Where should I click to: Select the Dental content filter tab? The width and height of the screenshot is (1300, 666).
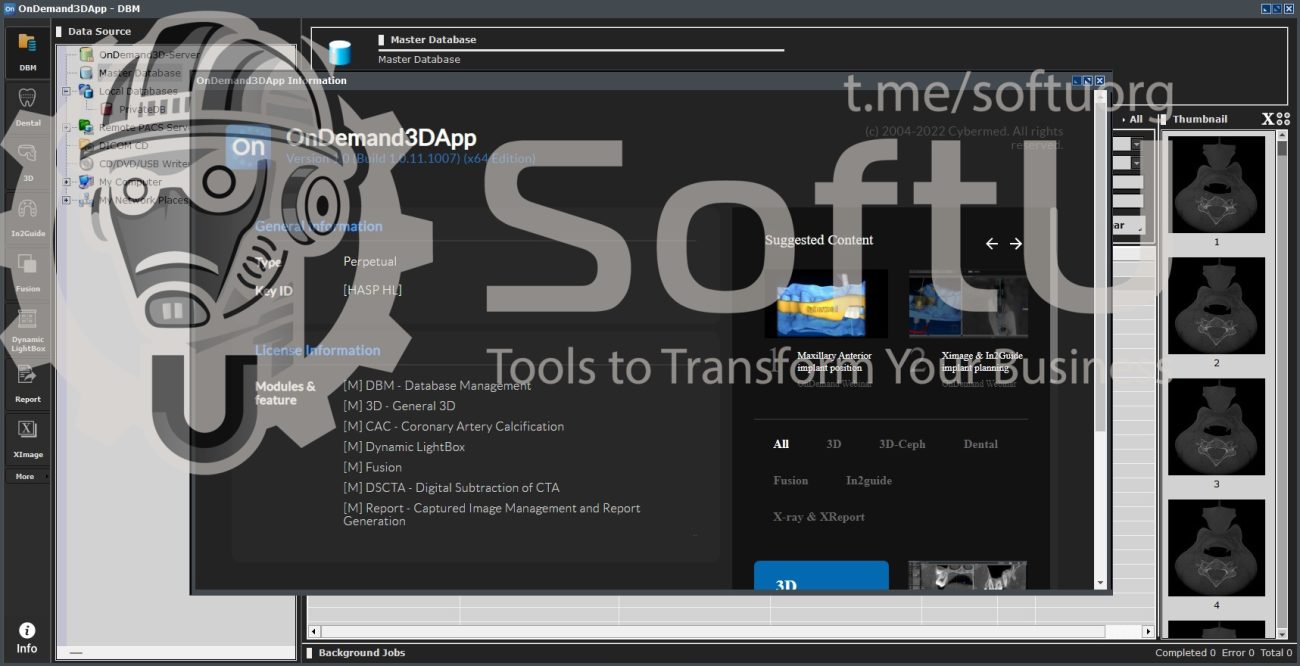[981, 444]
